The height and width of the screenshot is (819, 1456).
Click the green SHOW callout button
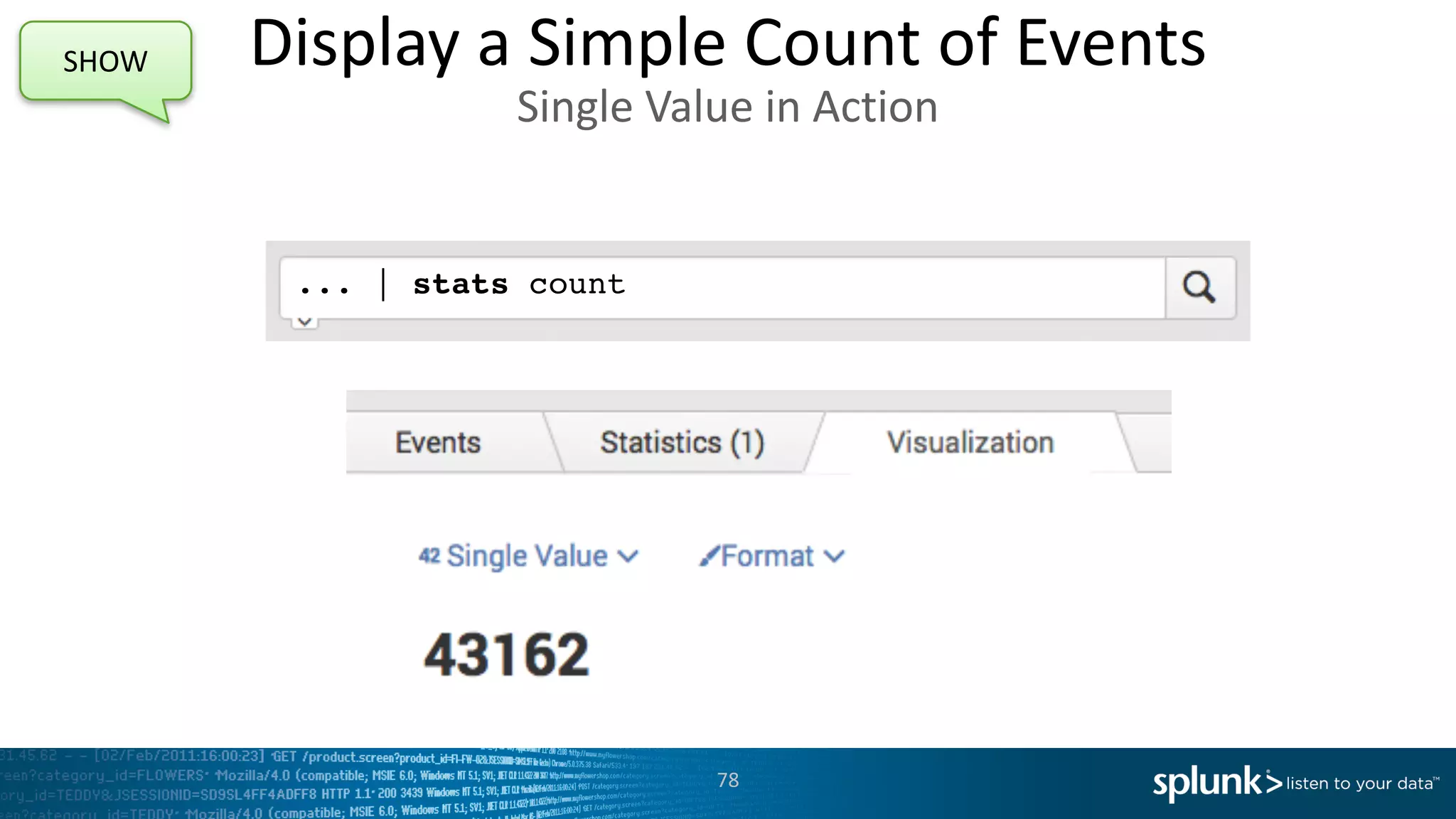[x=106, y=63]
